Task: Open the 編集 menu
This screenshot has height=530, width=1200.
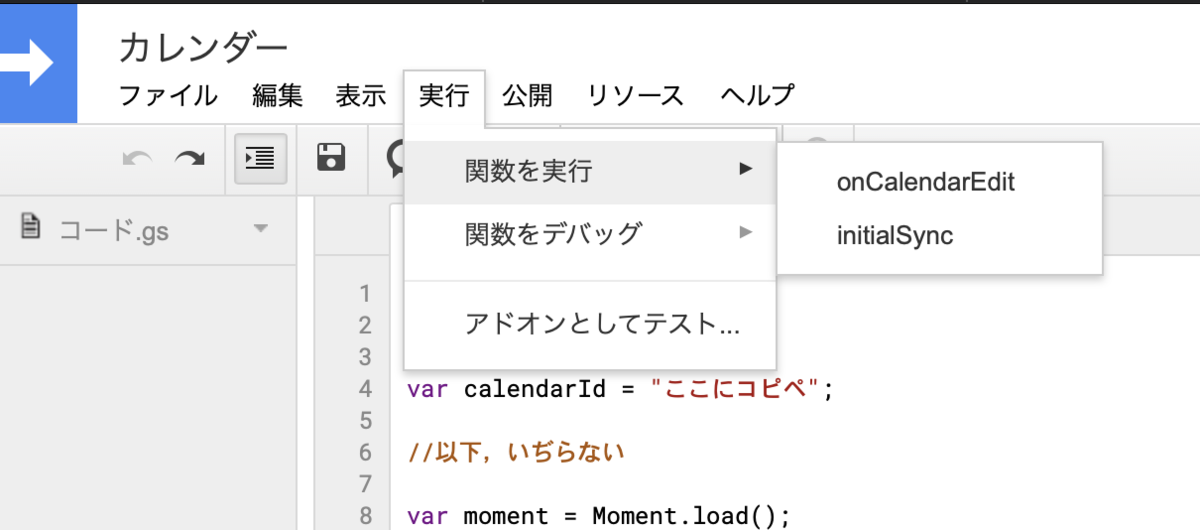Action: [277, 96]
